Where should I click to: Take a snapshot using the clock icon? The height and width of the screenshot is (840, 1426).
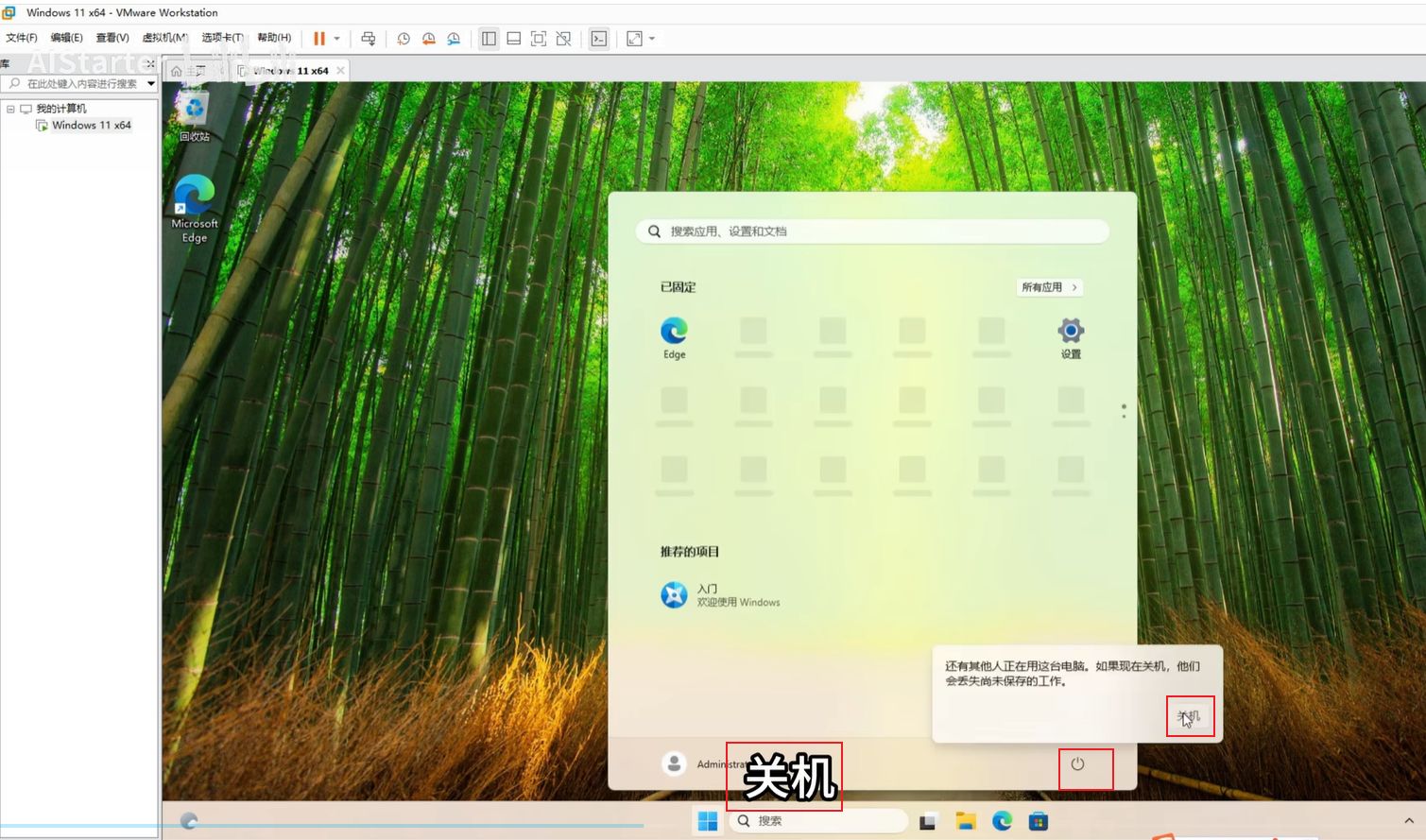pyautogui.click(x=404, y=39)
